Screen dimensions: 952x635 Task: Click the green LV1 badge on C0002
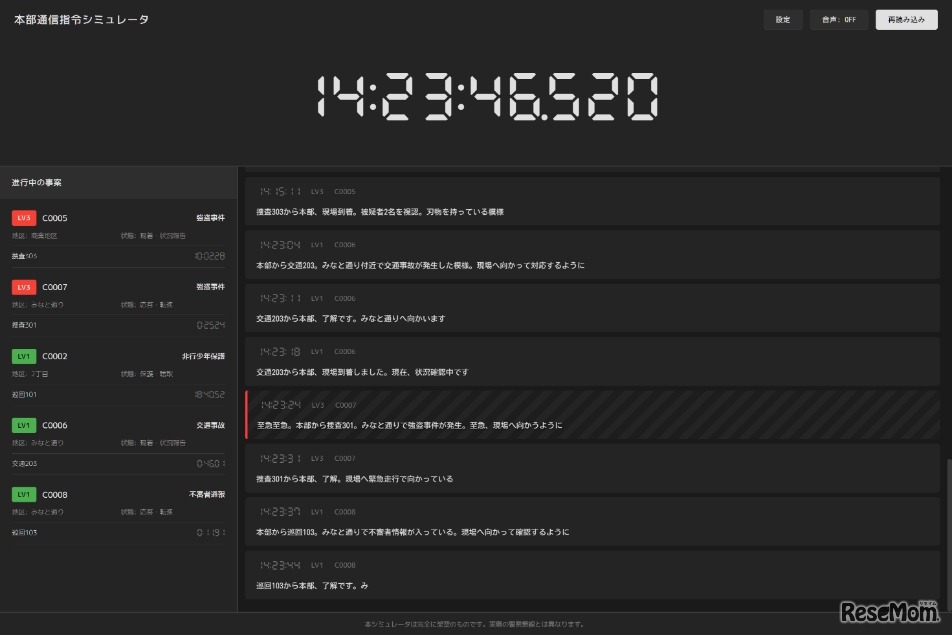click(24, 356)
